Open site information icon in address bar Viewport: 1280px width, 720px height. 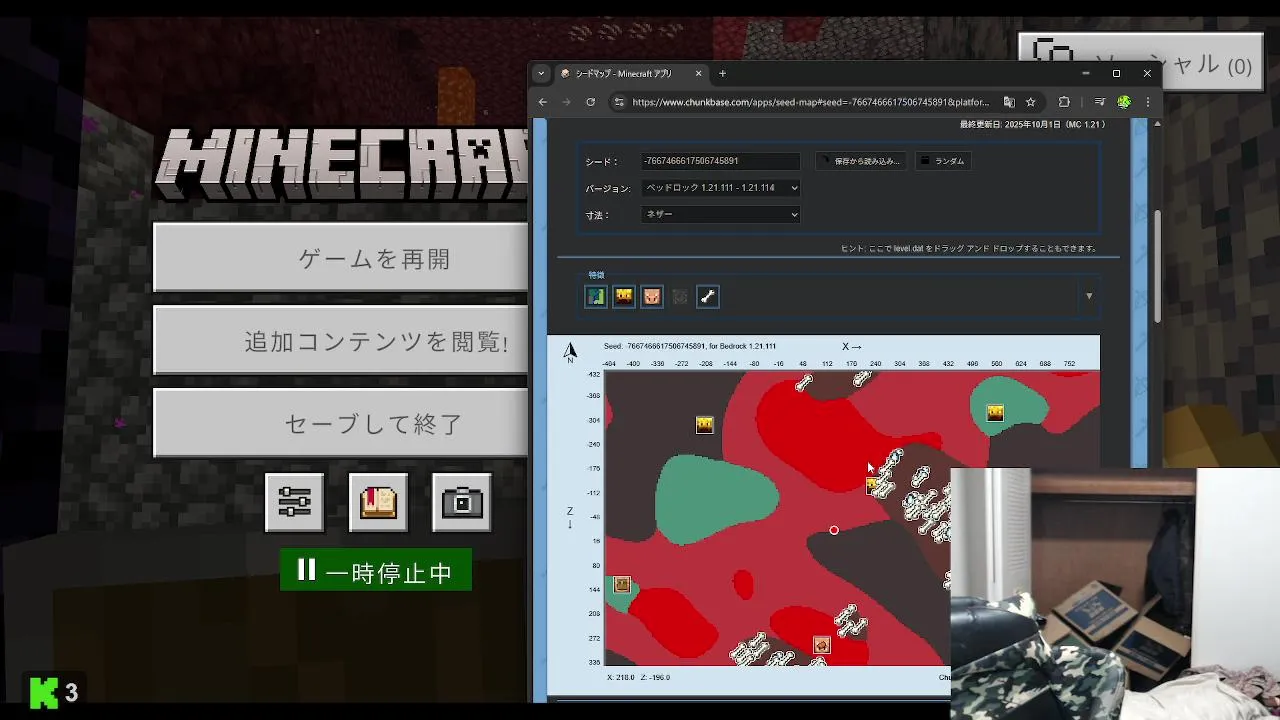pos(619,102)
